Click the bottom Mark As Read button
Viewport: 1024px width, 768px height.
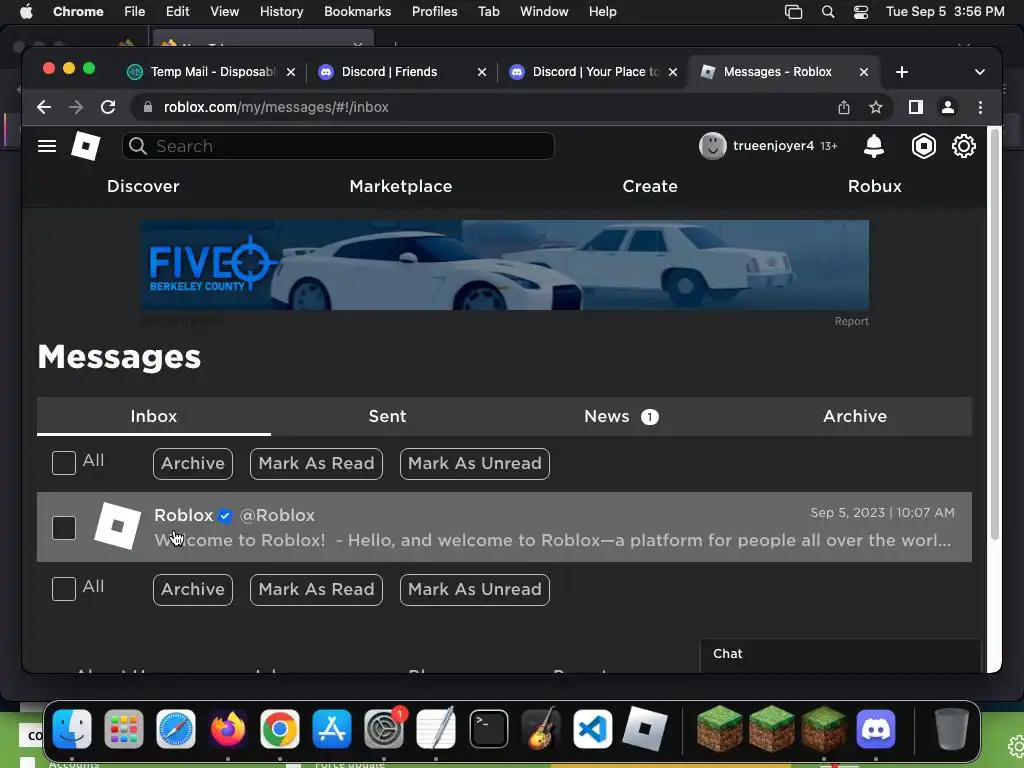pos(316,590)
